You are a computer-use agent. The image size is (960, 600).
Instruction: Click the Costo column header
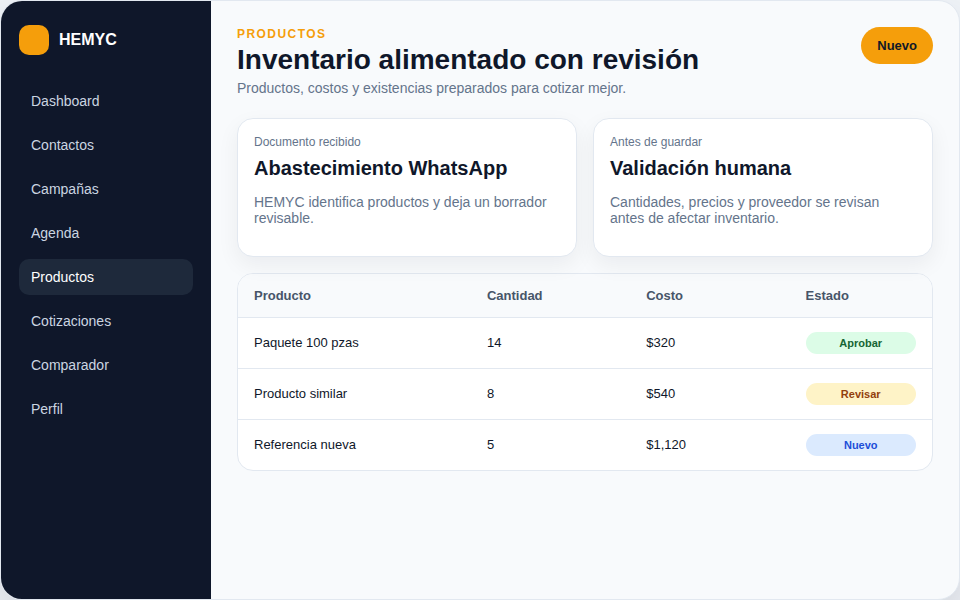[x=664, y=296]
